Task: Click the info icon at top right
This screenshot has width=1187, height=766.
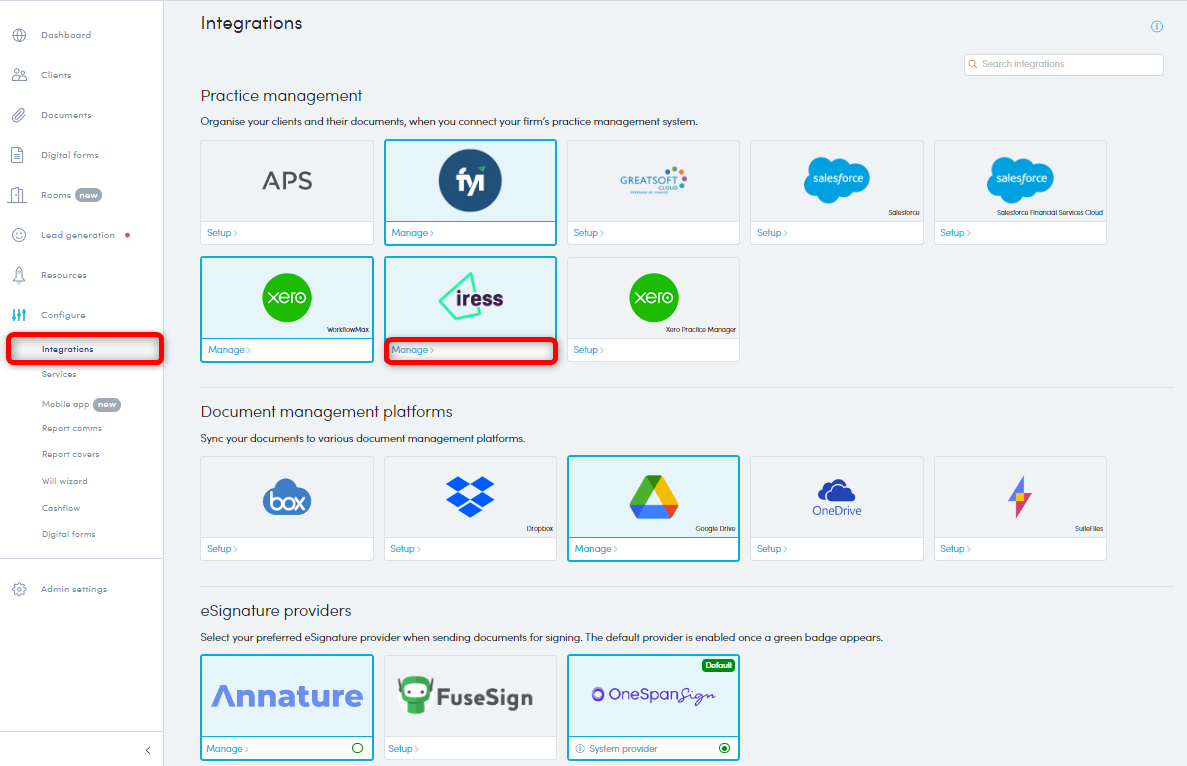Action: tap(1157, 26)
